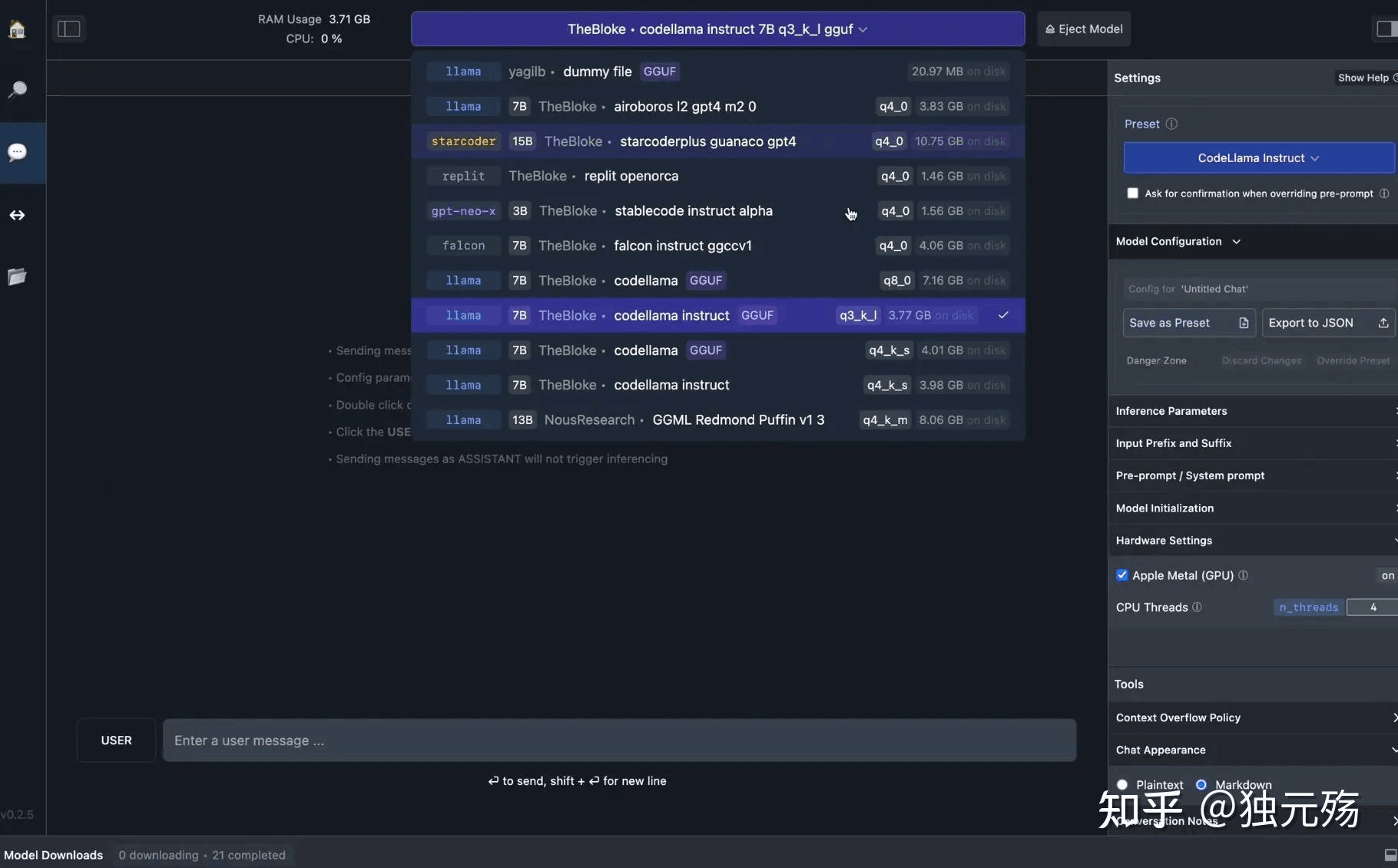Collapse the Model Configuration section

point(1178,241)
